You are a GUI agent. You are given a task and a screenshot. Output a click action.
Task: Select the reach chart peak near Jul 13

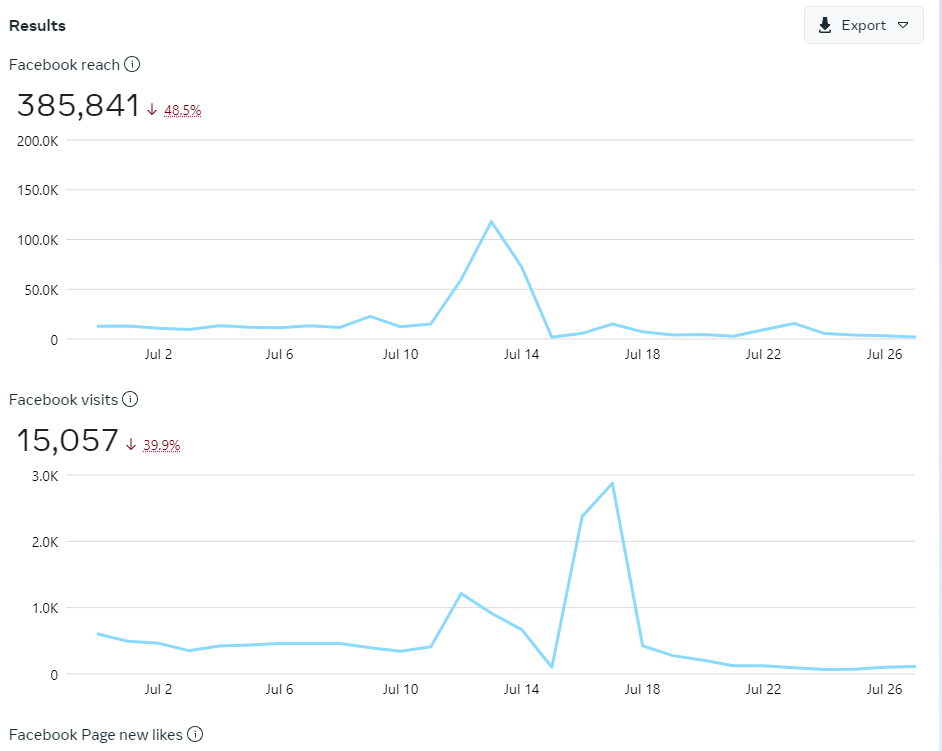click(491, 221)
